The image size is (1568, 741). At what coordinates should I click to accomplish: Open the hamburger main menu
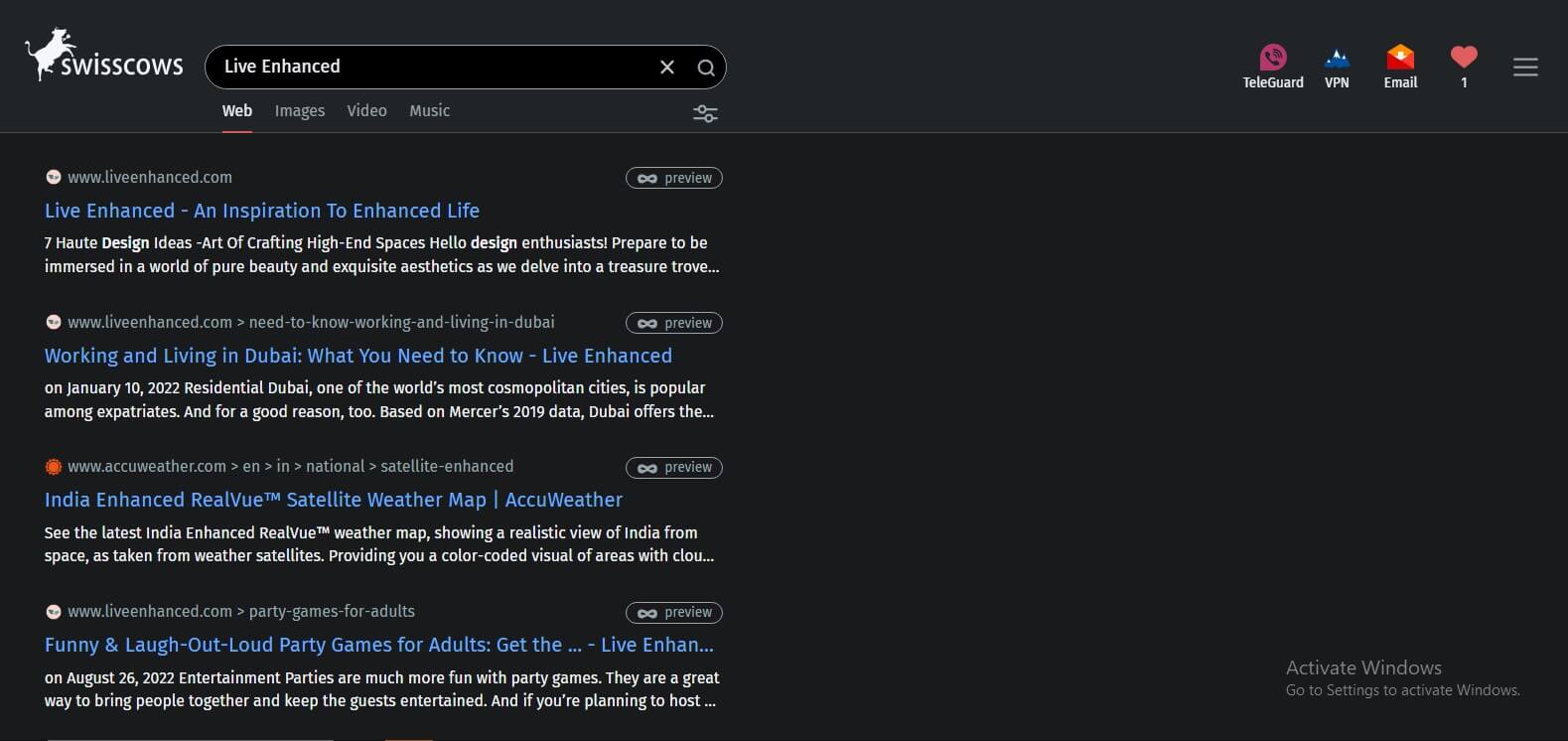tap(1525, 67)
